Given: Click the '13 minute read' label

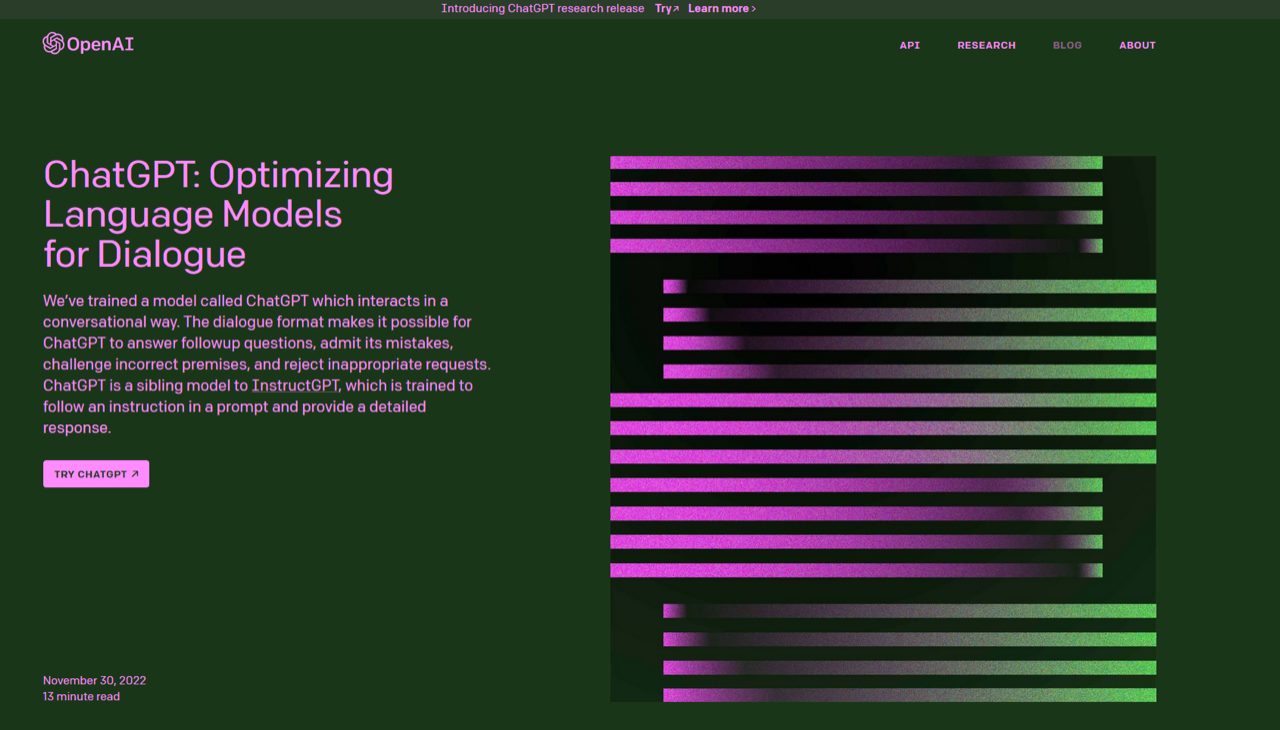Looking at the screenshot, I should coord(81,696).
